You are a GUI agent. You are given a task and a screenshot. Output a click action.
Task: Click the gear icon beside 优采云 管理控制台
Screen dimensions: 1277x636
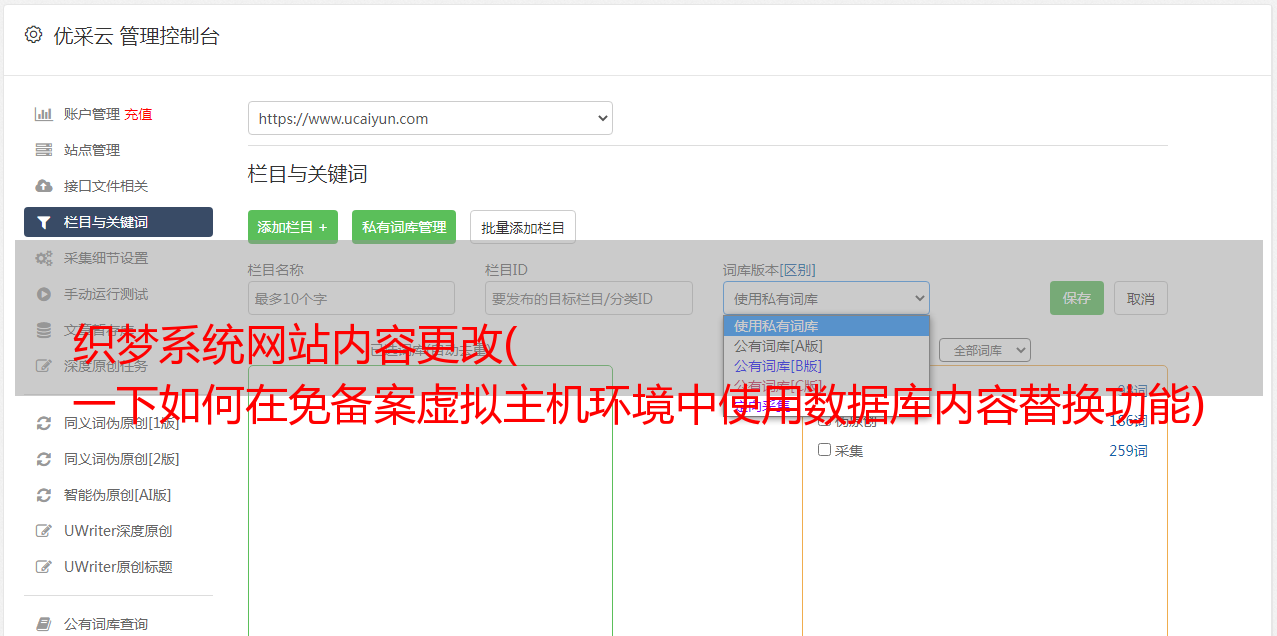[x=33, y=35]
